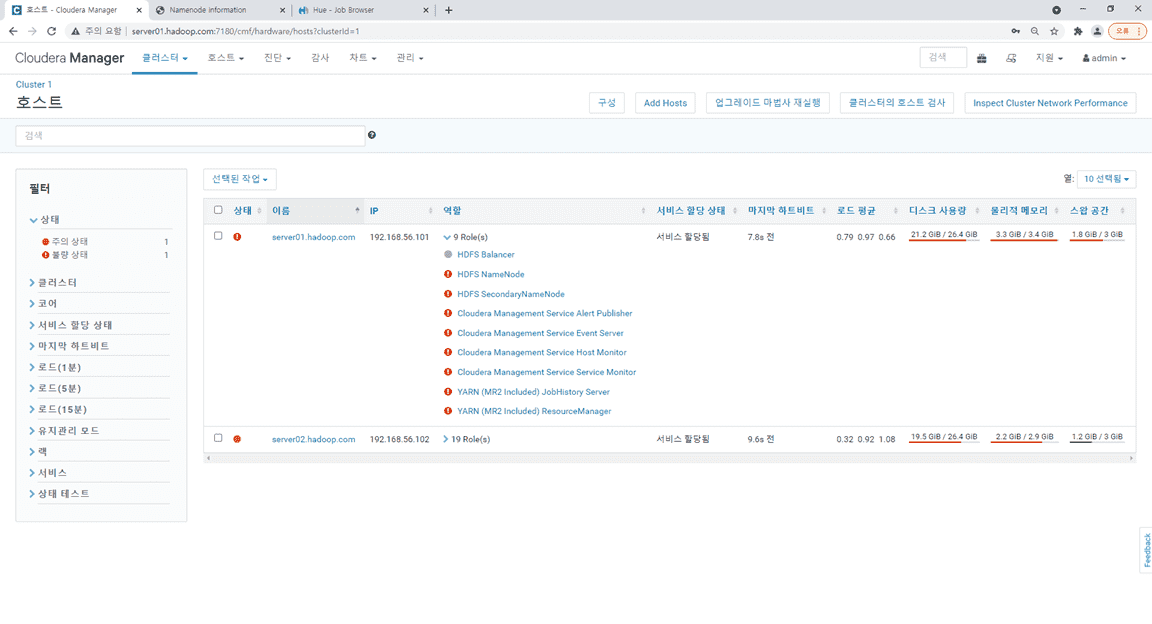Click the status icon beside Alert Publisher
Image resolution: width=1152 pixels, height=624 pixels.
pyautogui.click(x=448, y=313)
